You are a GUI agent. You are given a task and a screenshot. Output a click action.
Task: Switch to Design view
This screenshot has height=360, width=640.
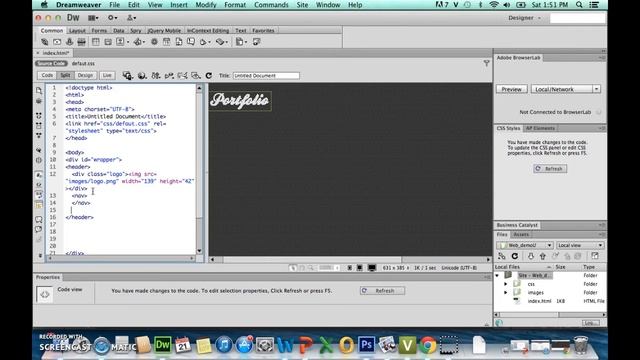85,75
